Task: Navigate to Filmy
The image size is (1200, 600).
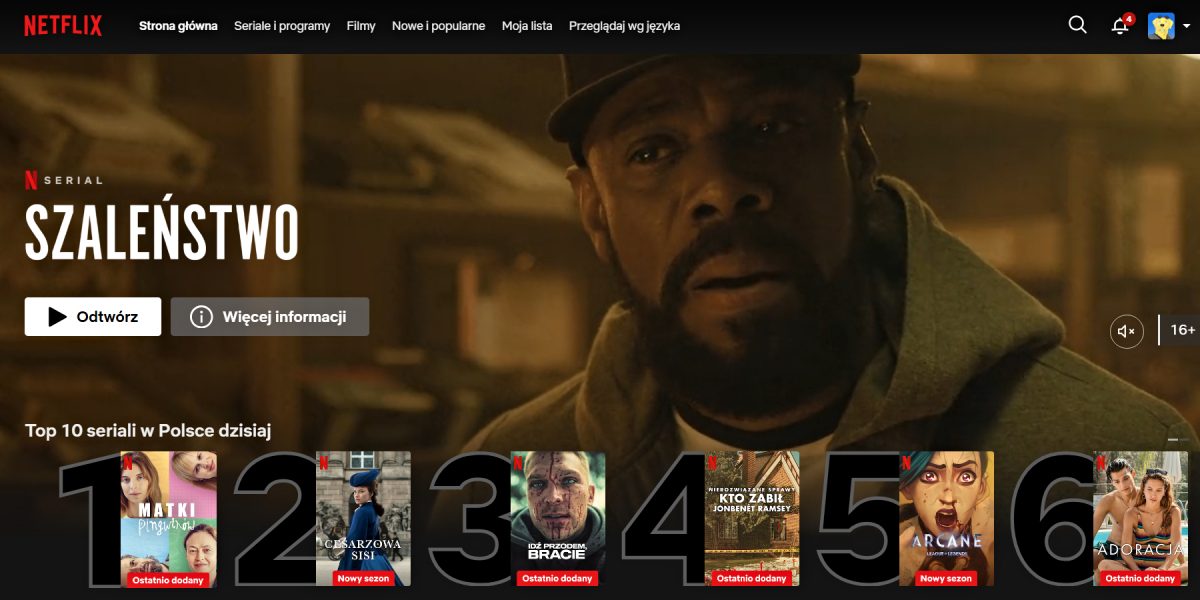Action: (361, 26)
